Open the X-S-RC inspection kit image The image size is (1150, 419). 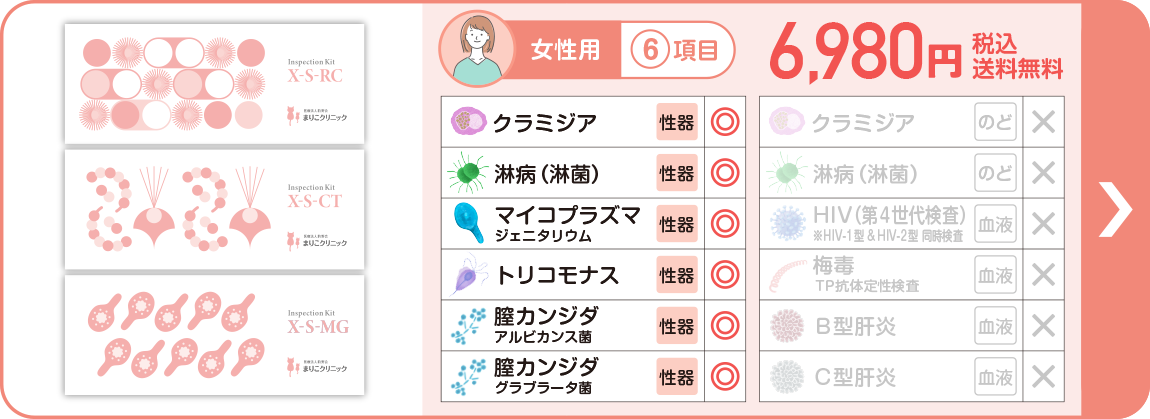tap(214, 83)
